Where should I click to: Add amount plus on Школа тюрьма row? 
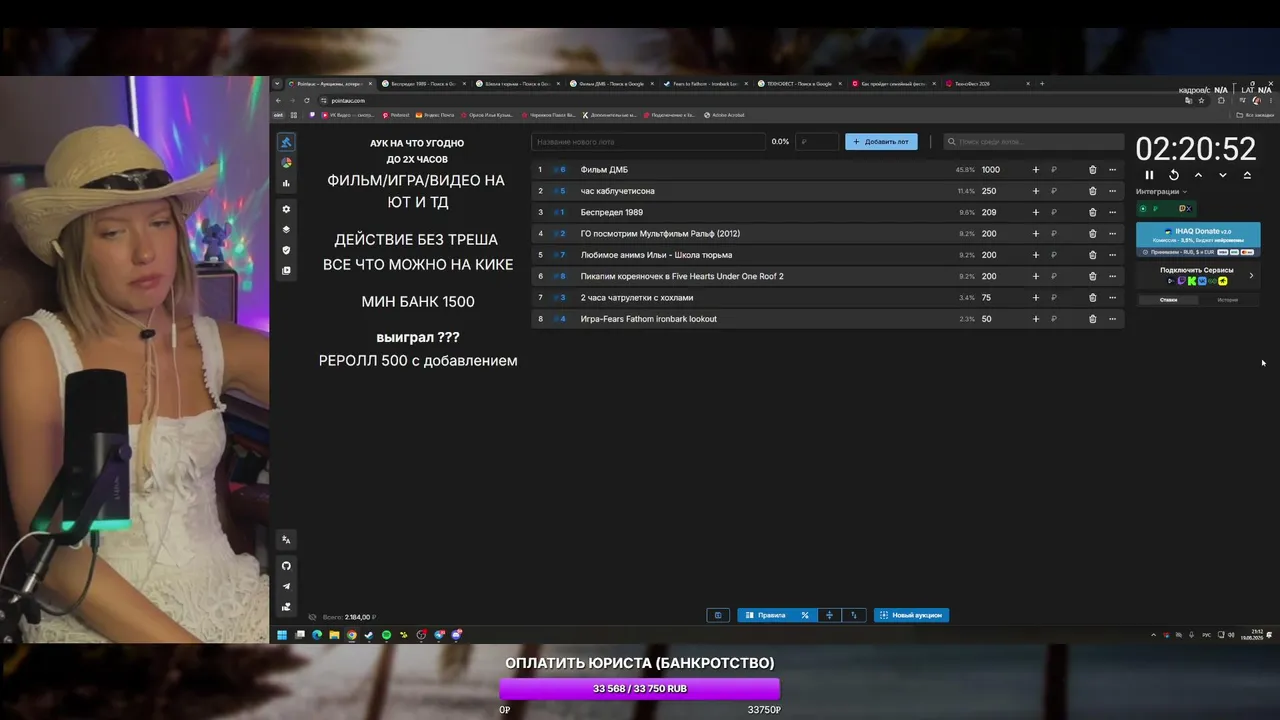coord(1035,255)
